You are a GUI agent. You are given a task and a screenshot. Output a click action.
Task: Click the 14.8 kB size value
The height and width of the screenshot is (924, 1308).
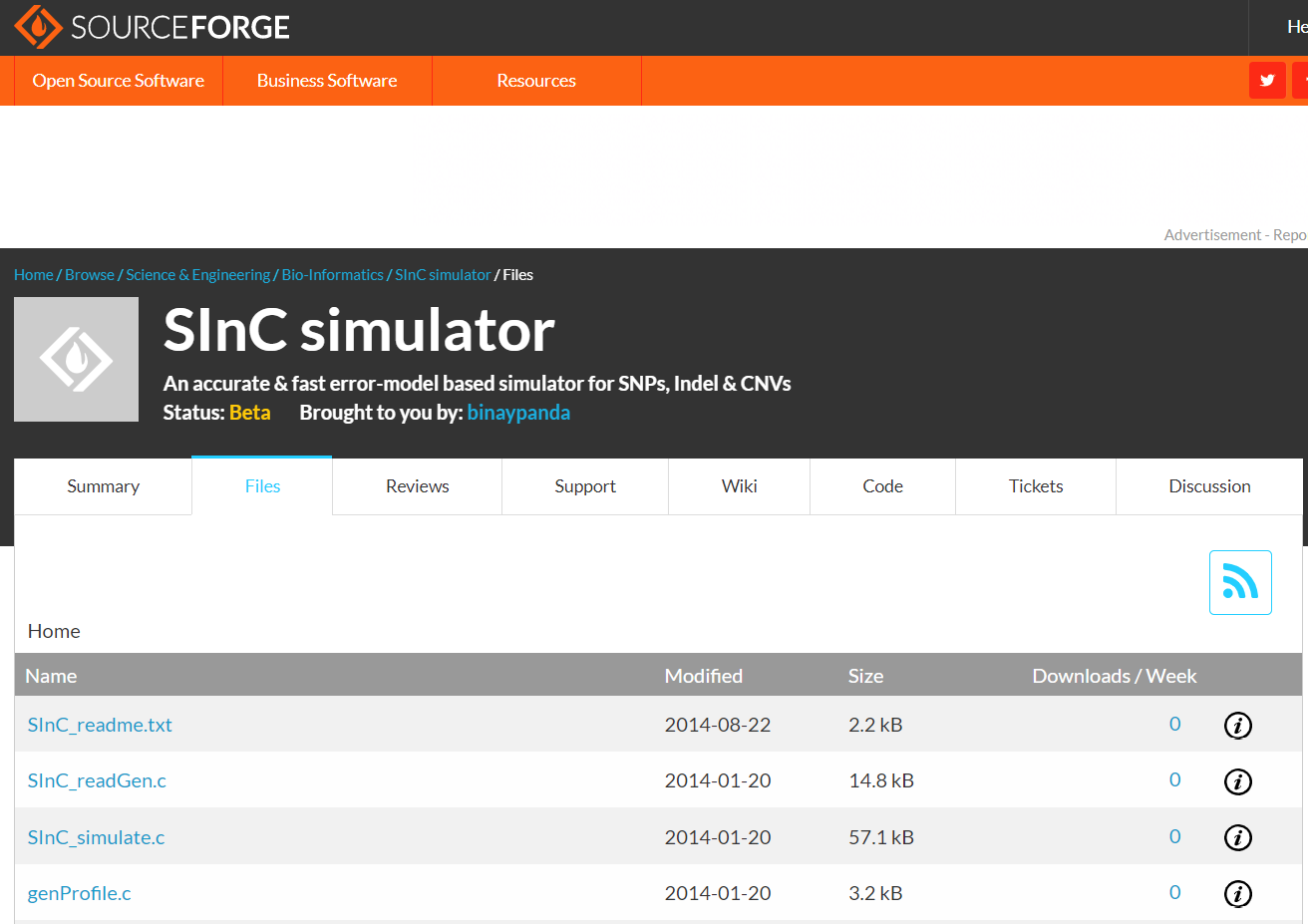[881, 780]
